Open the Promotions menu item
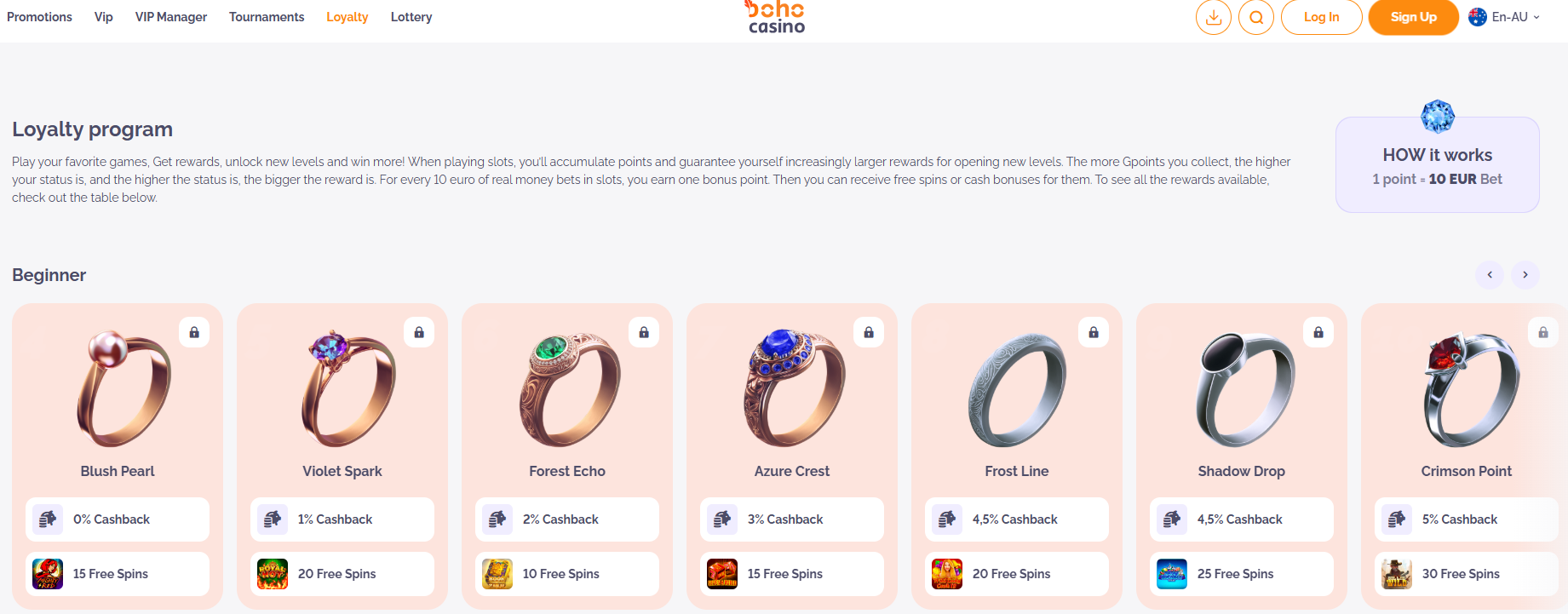1568x614 pixels. [39, 17]
